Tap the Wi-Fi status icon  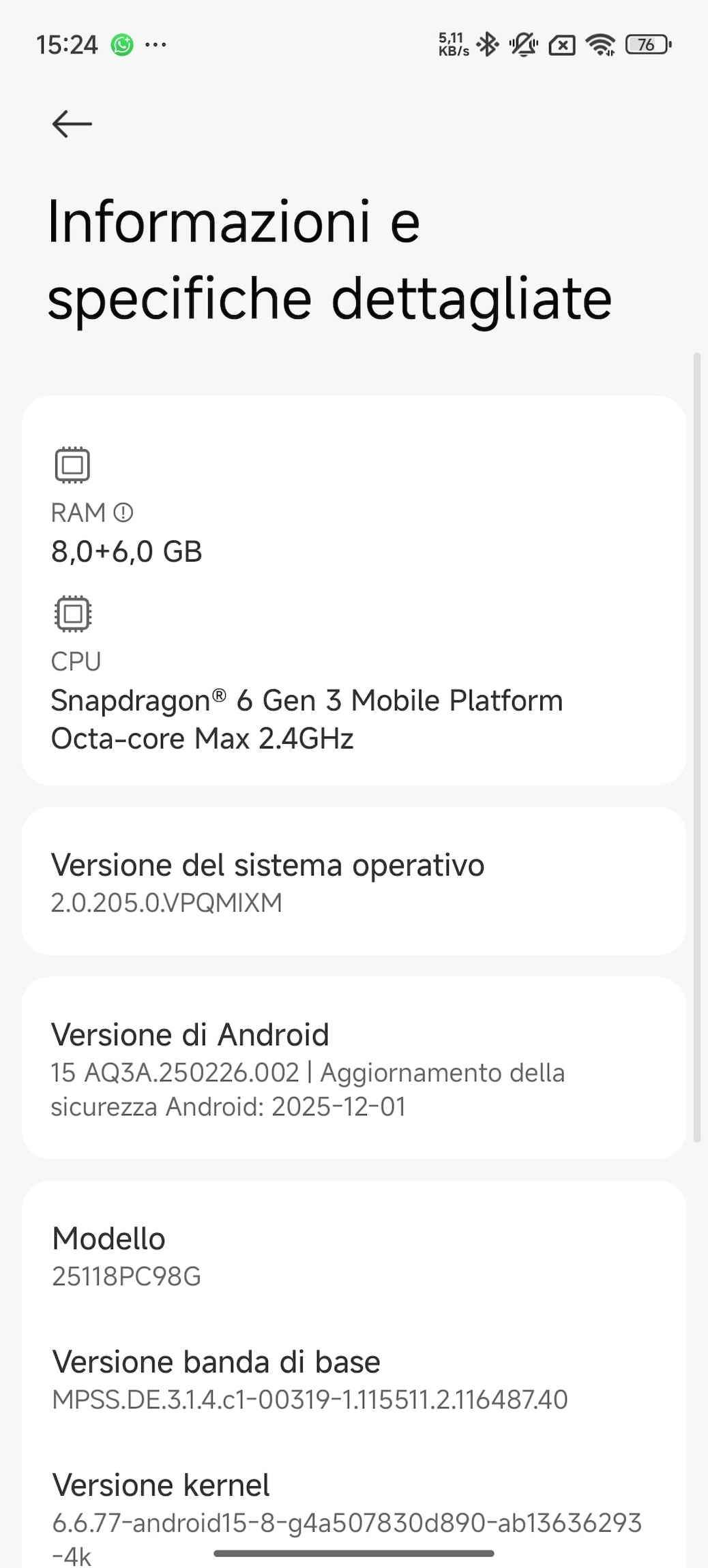point(600,45)
